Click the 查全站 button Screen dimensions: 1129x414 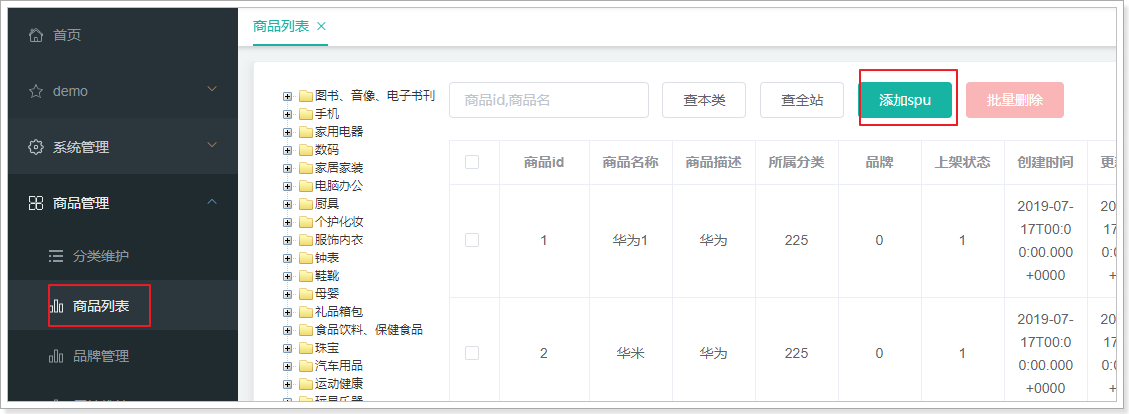(802, 100)
